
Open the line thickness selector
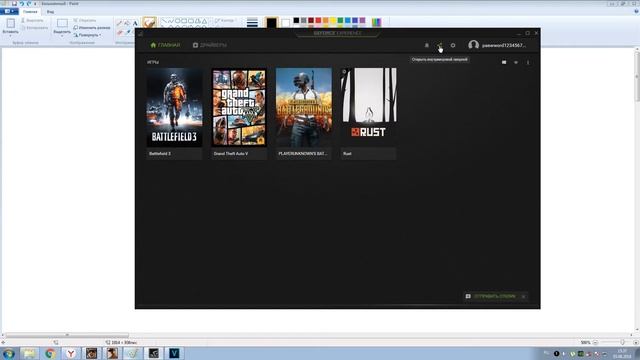(x=252, y=23)
